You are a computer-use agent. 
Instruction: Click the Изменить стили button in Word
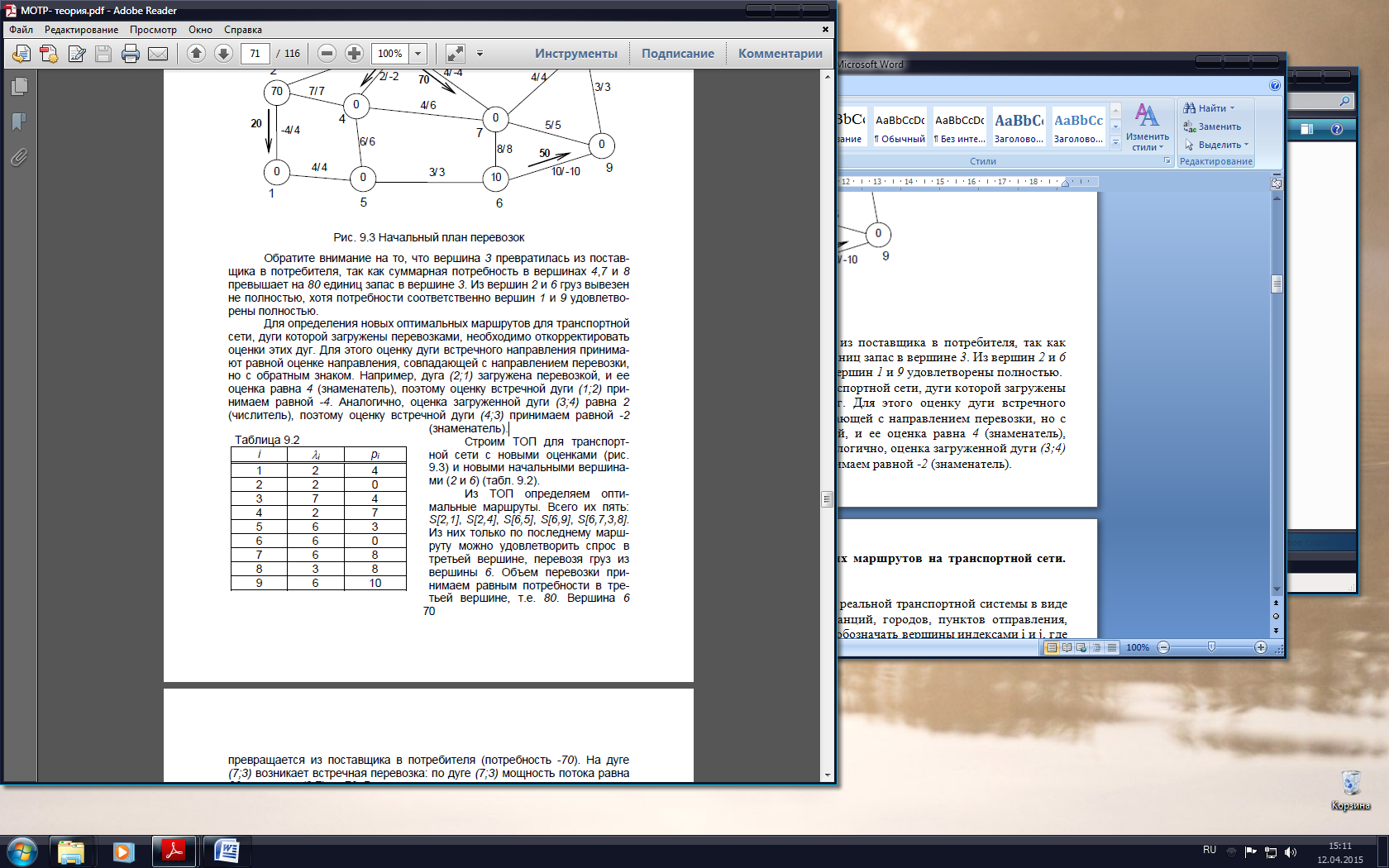click(1148, 127)
